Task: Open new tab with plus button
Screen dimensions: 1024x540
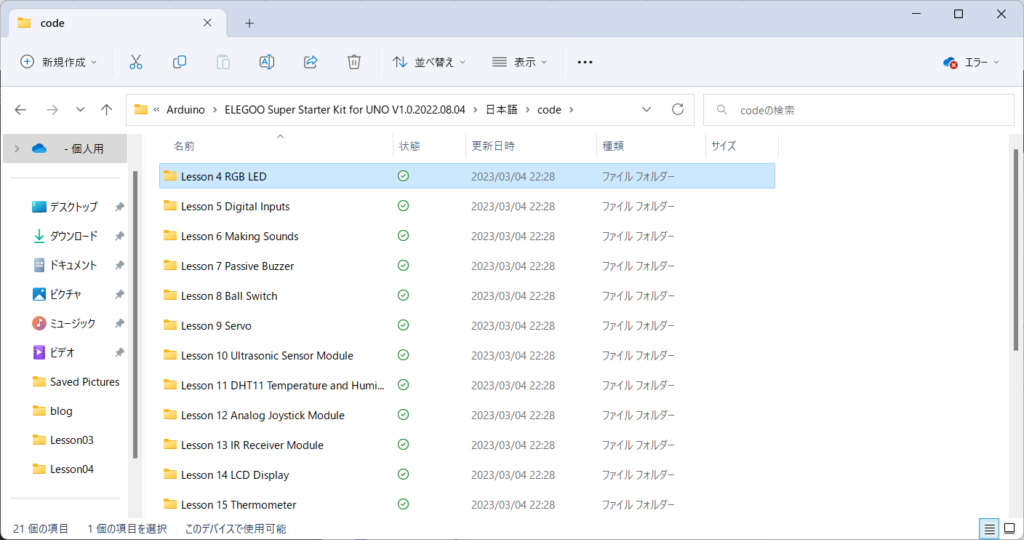Action: coord(249,24)
